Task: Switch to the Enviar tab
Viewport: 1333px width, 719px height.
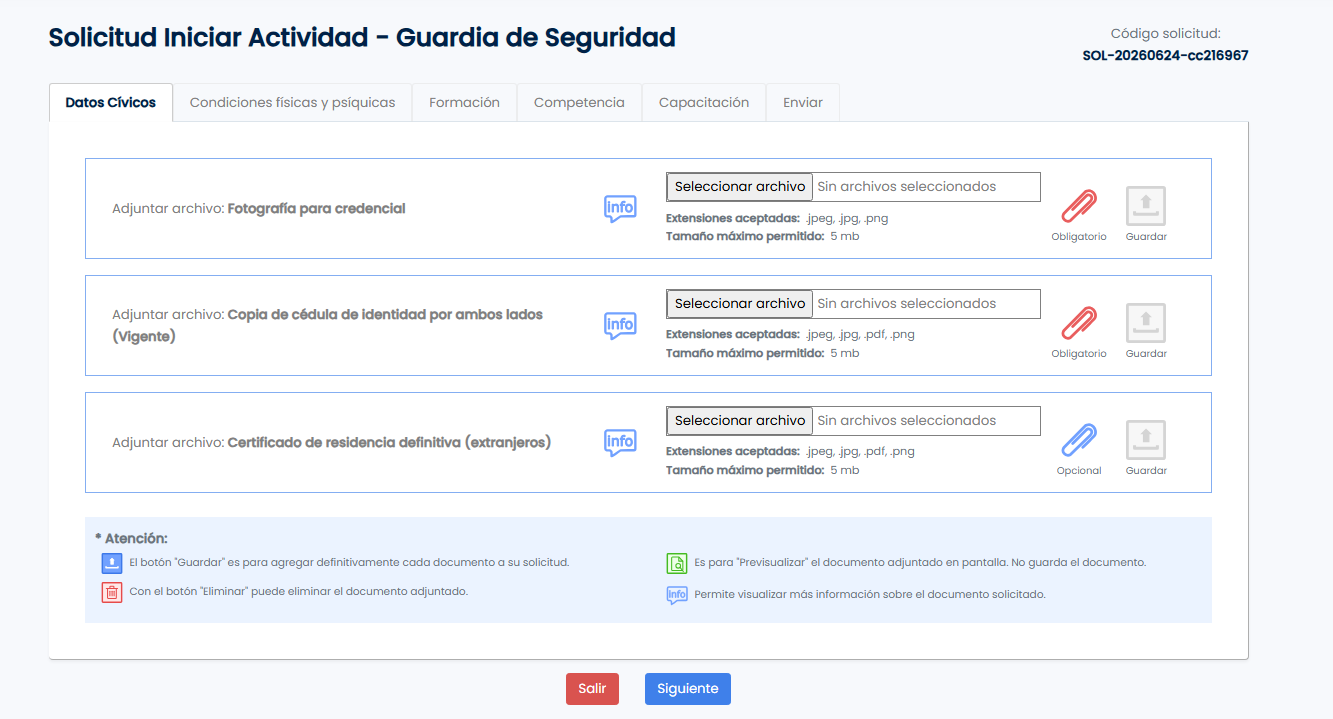Action: (x=803, y=102)
